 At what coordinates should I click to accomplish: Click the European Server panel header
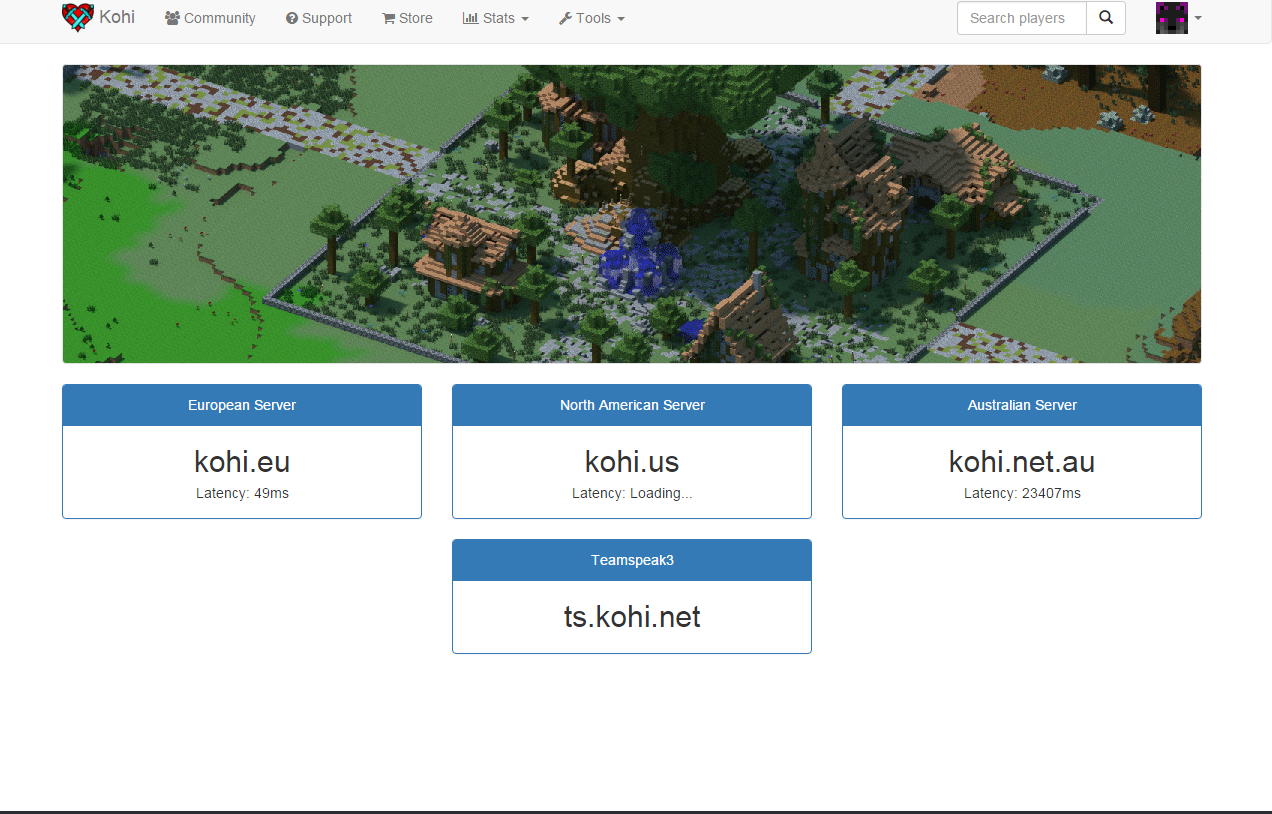242,405
